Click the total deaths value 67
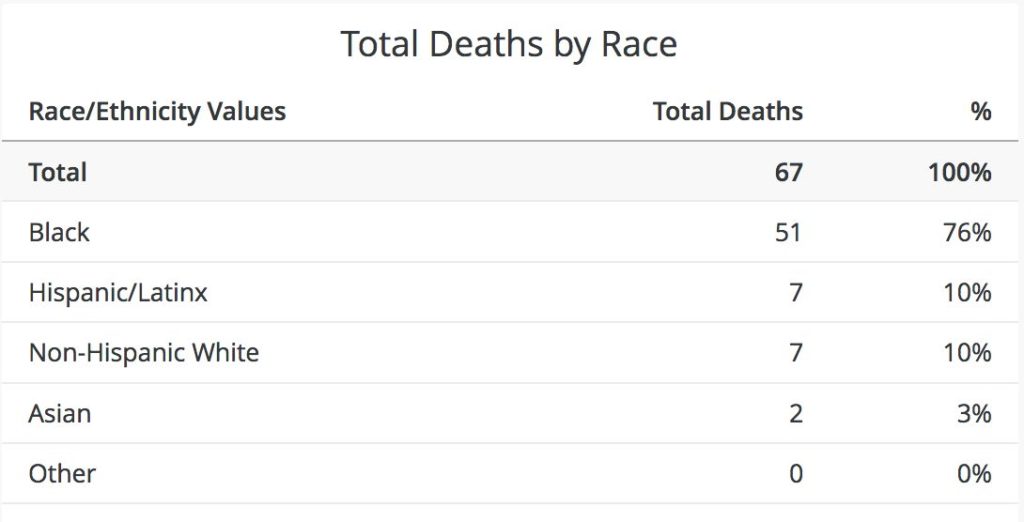 [x=788, y=172]
